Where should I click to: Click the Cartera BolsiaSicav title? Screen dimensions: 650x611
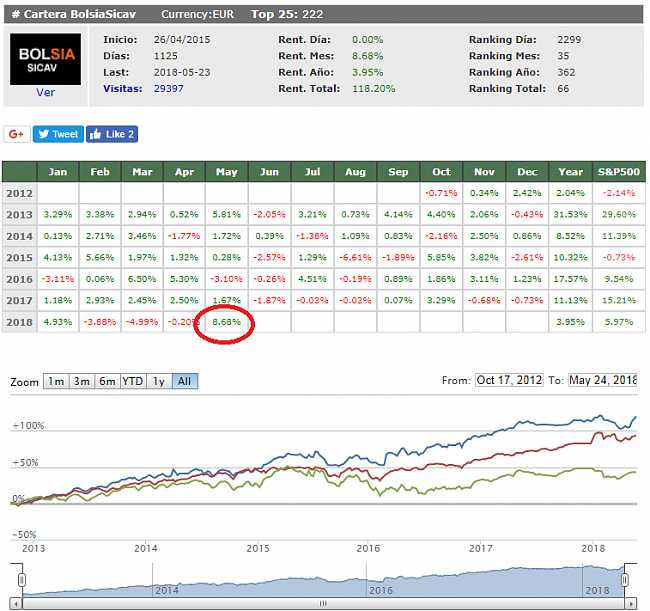(x=74, y=14)
